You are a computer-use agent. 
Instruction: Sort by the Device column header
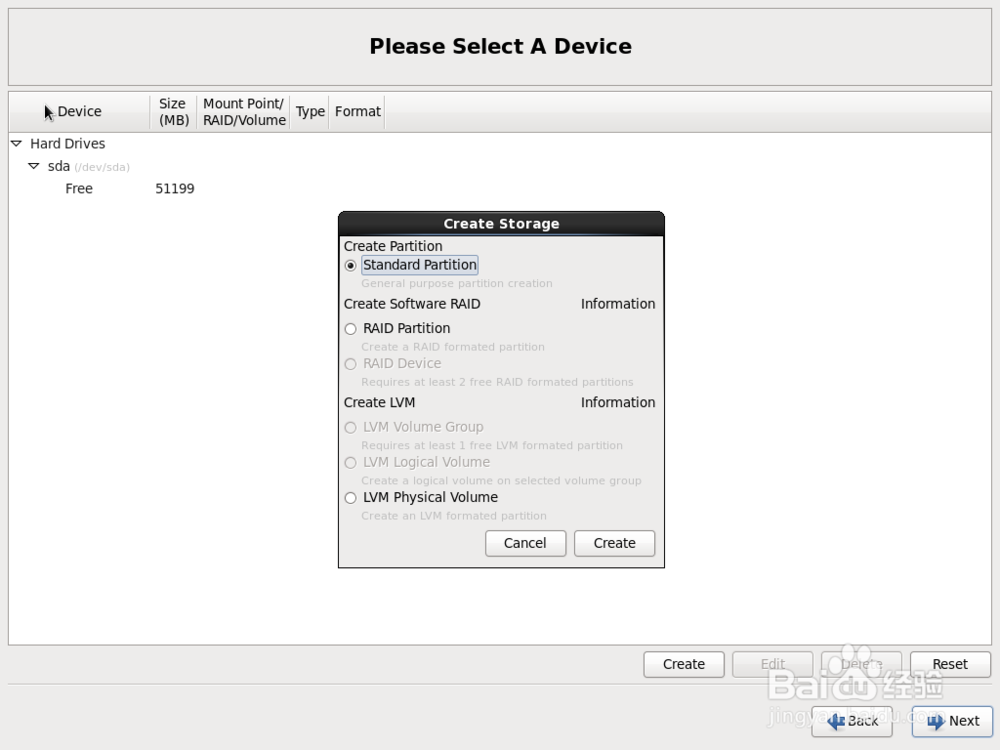(79, 112)
